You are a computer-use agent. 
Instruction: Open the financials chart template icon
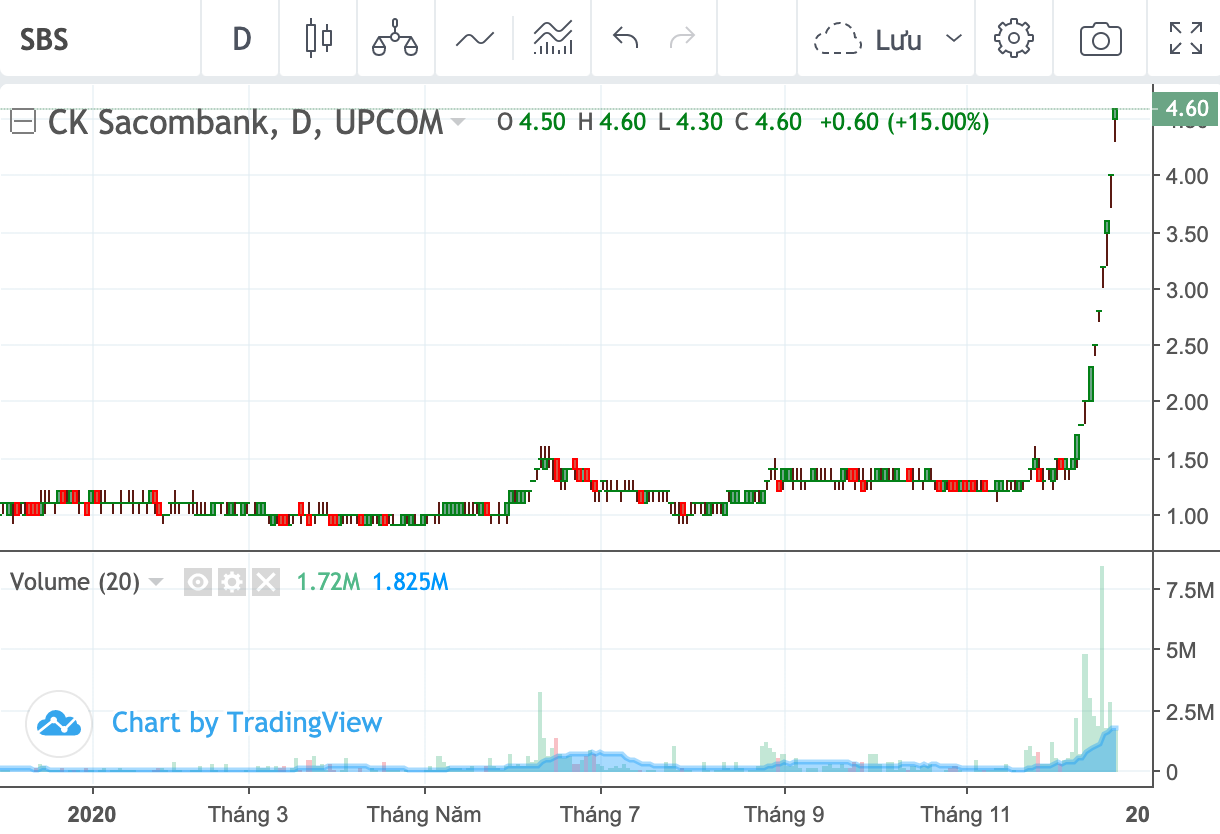point(553,39)
